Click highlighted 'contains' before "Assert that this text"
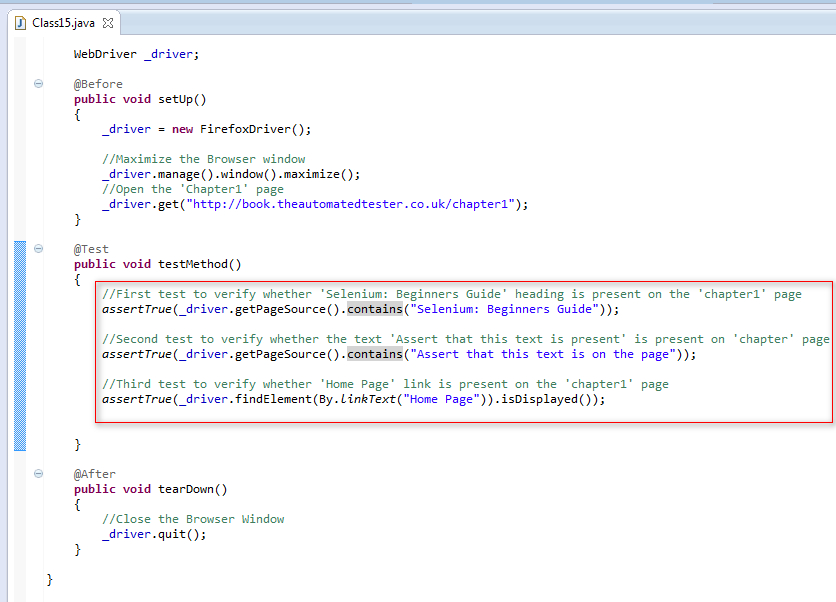This screenshot has width=836, height=602. [x=375, y=354]
